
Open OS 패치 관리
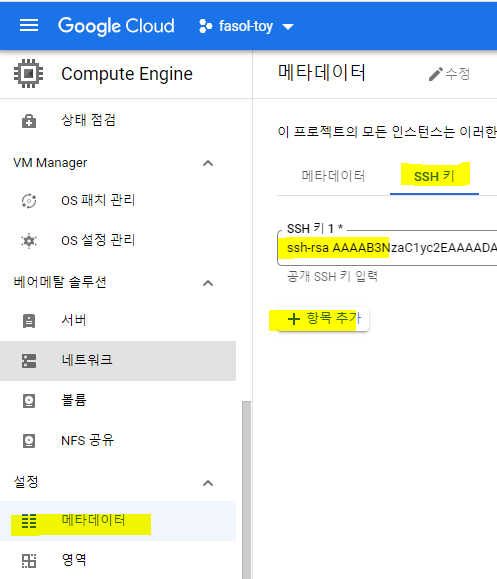tap(118, 201)
